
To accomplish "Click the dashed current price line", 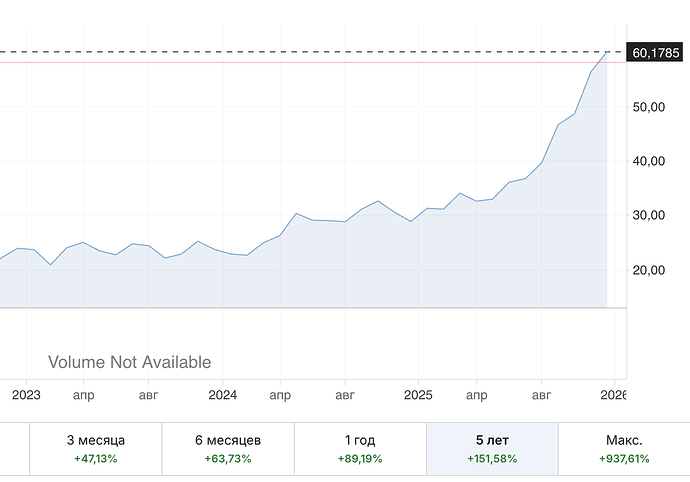I will [x=300, y=51].
